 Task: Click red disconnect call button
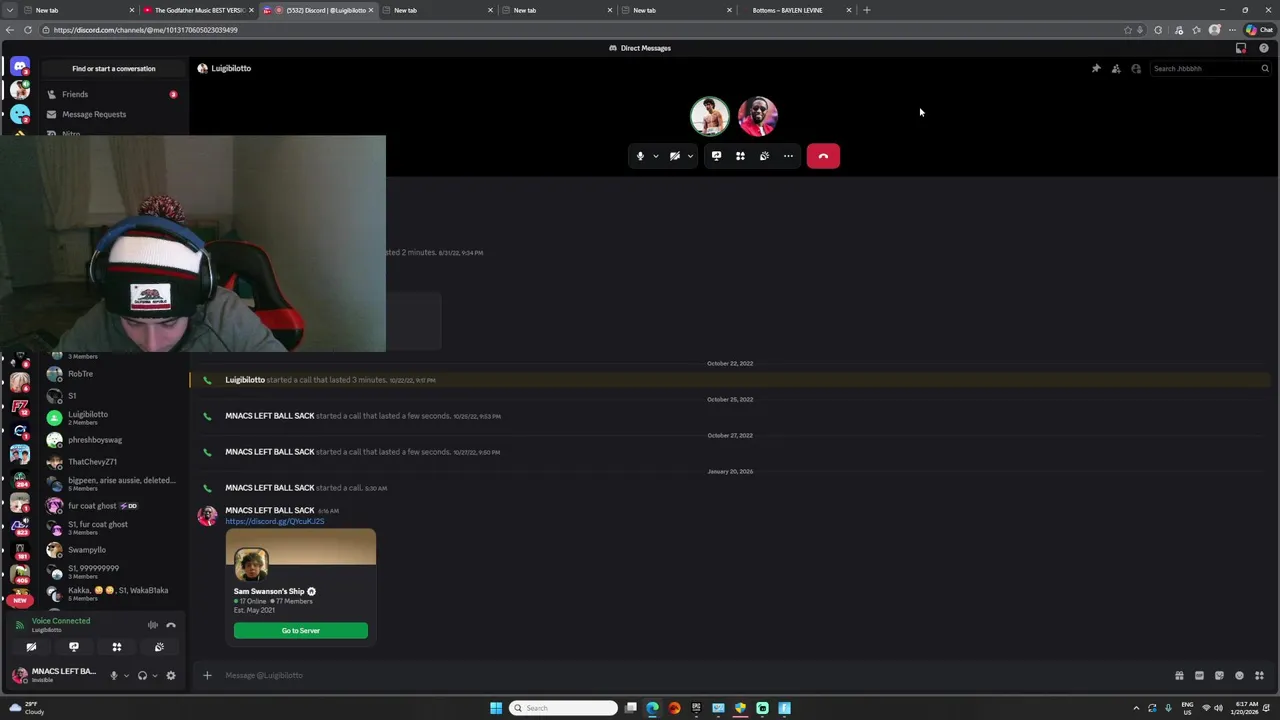823,156
